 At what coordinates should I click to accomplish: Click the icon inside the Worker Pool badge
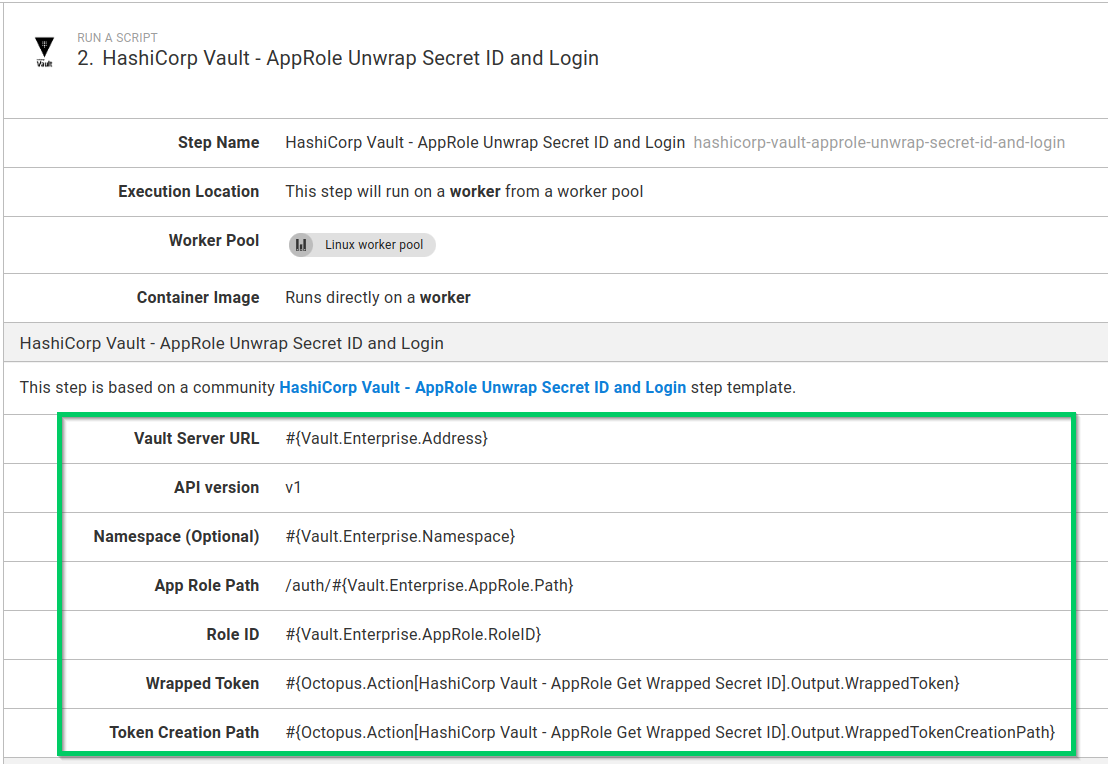(x=302, y=244)
